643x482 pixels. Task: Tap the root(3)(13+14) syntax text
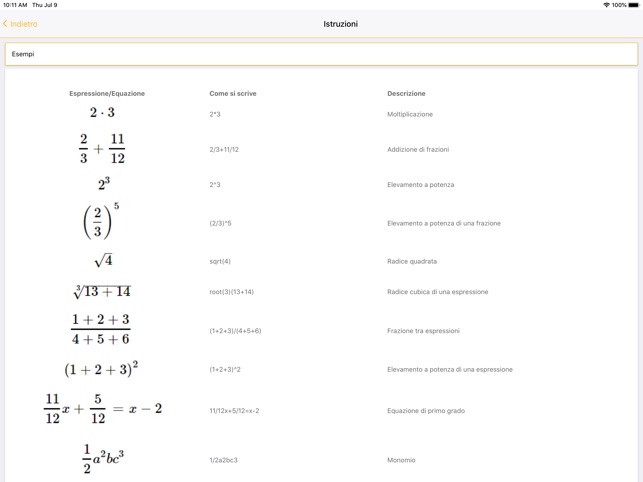pyautogui.click(x=232, y=292)
